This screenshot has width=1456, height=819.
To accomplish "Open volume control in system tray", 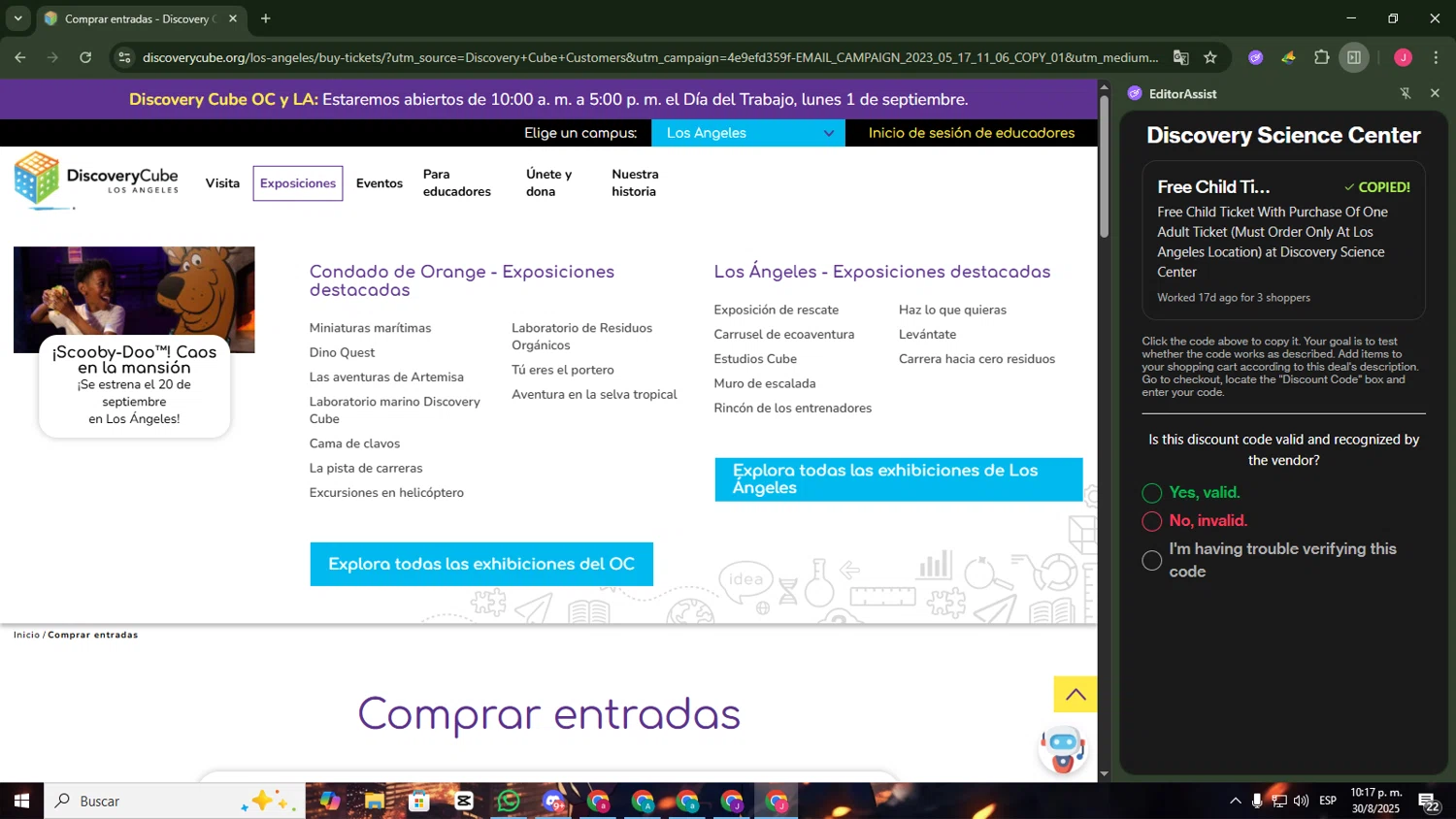I will (x=1302, y=801).
